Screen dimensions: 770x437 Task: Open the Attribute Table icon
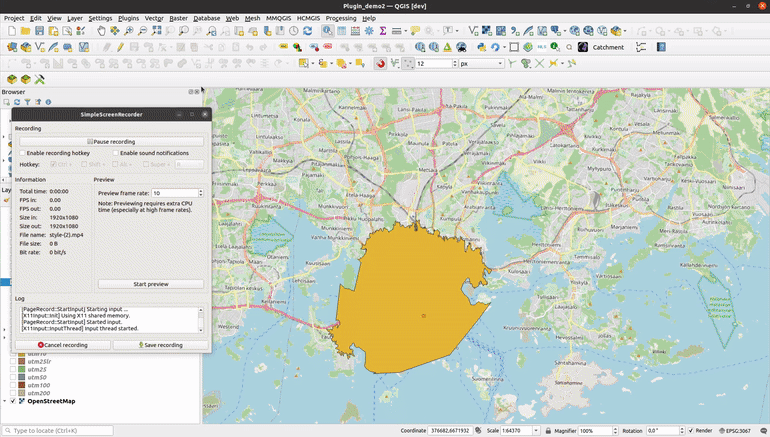(x=342, y=31)
